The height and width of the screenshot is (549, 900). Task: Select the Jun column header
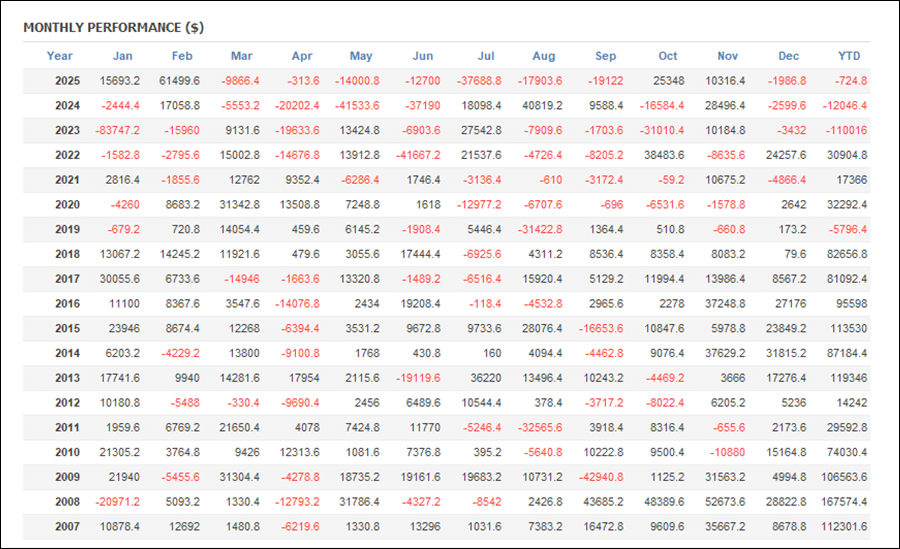(x=422, y=56)
